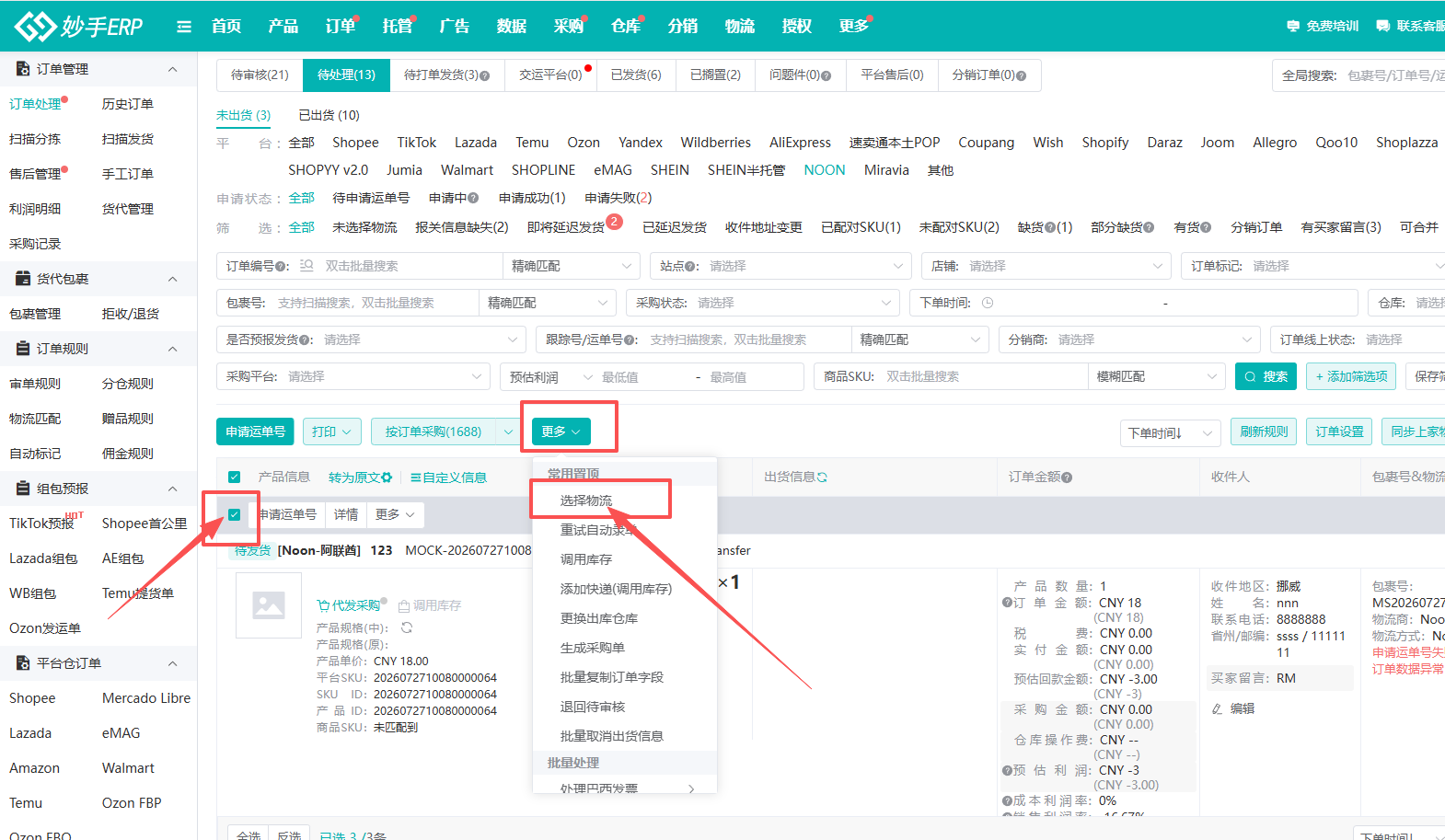The image size is (1445, 840).
Task: Click help icon next to 申请中
Action: pos(473,198)
